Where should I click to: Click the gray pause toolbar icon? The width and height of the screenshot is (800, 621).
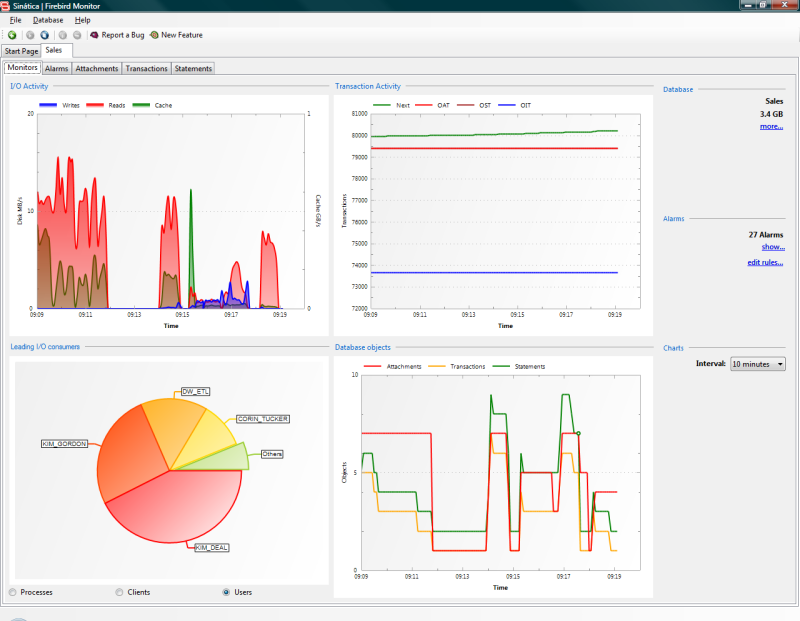[x=63, y=35]
